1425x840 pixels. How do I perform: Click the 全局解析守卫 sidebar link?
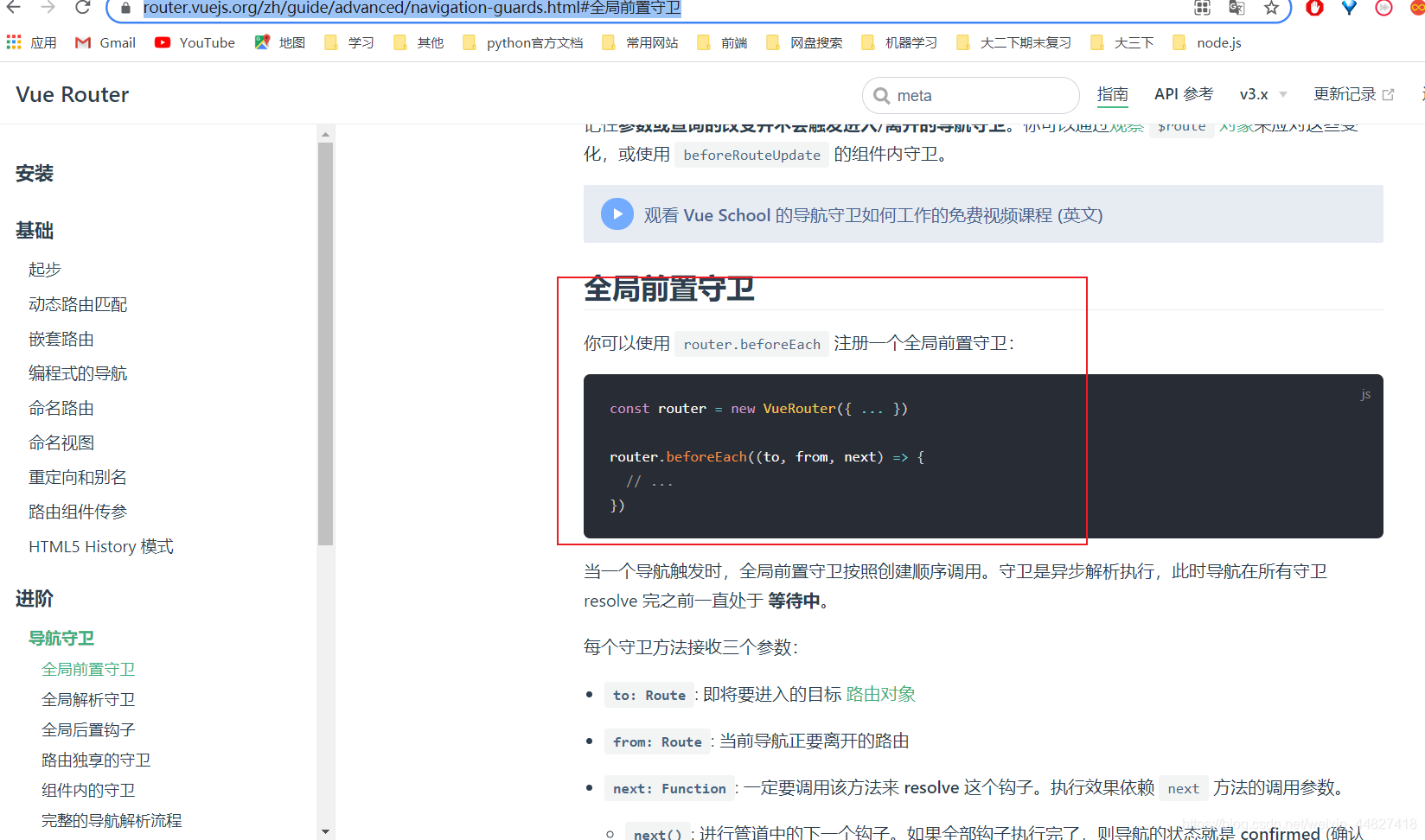pyautogui.click(x=88, y=698)
